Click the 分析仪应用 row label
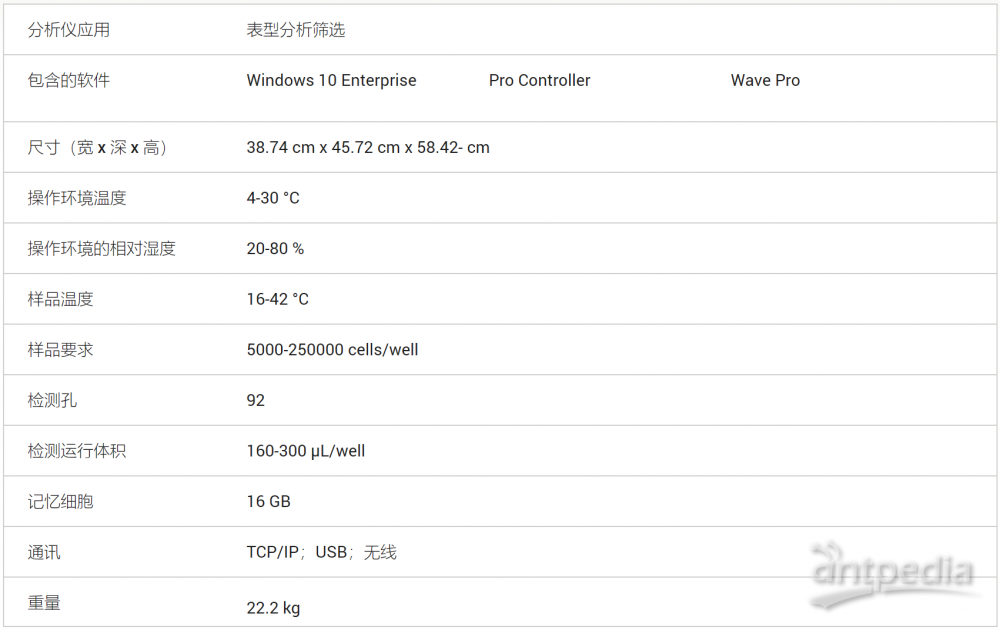Viewport: 1000px width, 630px height. 69,30
